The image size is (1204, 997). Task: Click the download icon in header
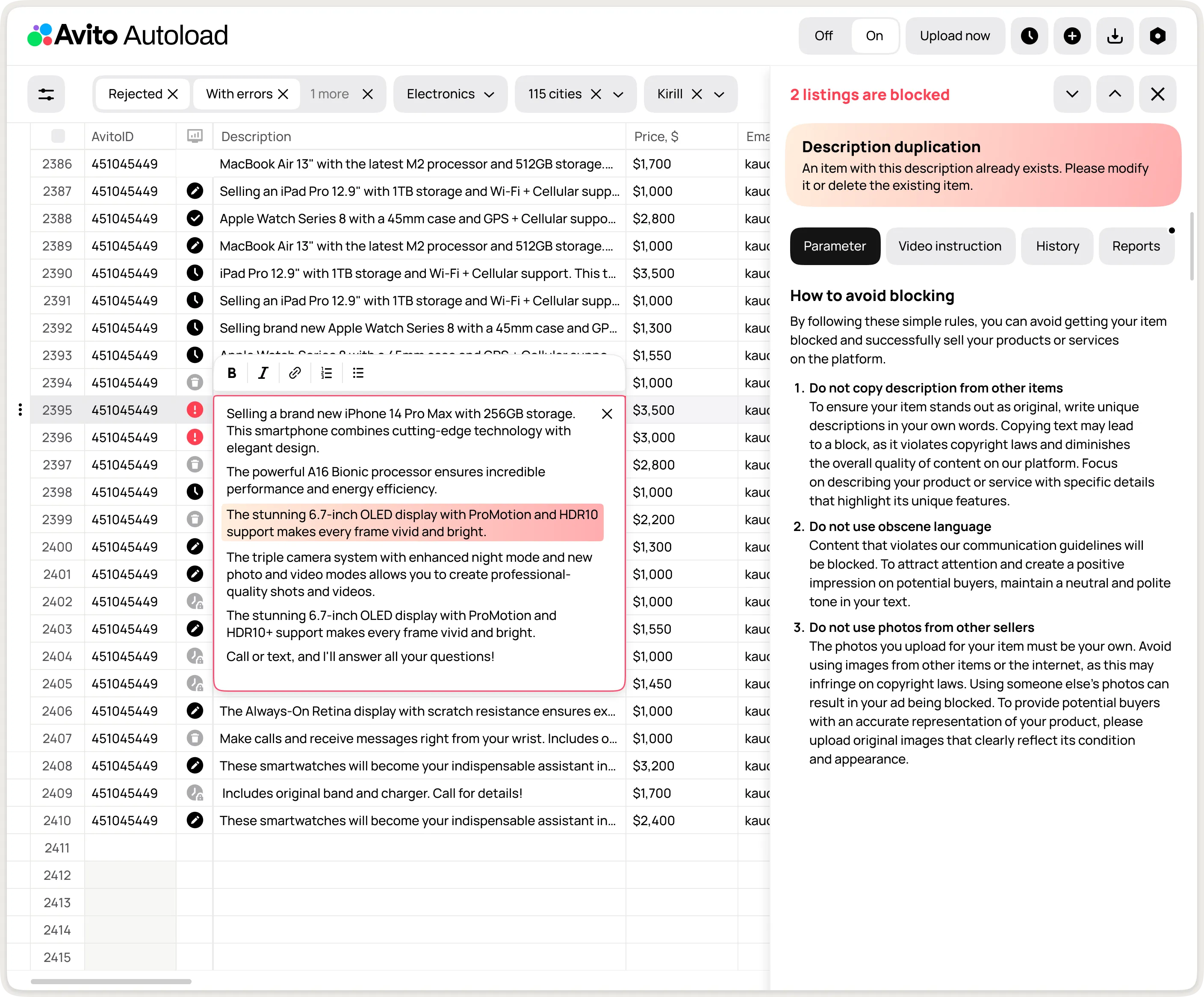1115,35
